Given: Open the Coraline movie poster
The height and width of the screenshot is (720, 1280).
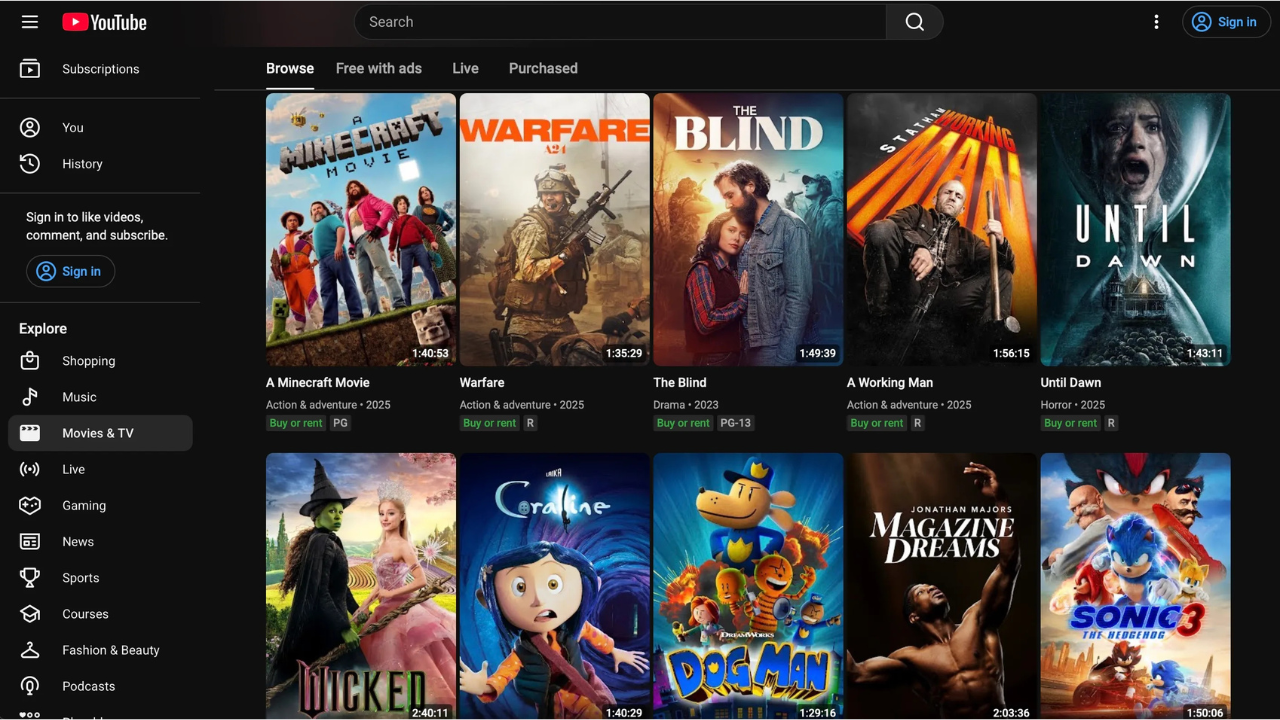Looking at the screenshot, I should pyautogui.click(x=555, y=586).
